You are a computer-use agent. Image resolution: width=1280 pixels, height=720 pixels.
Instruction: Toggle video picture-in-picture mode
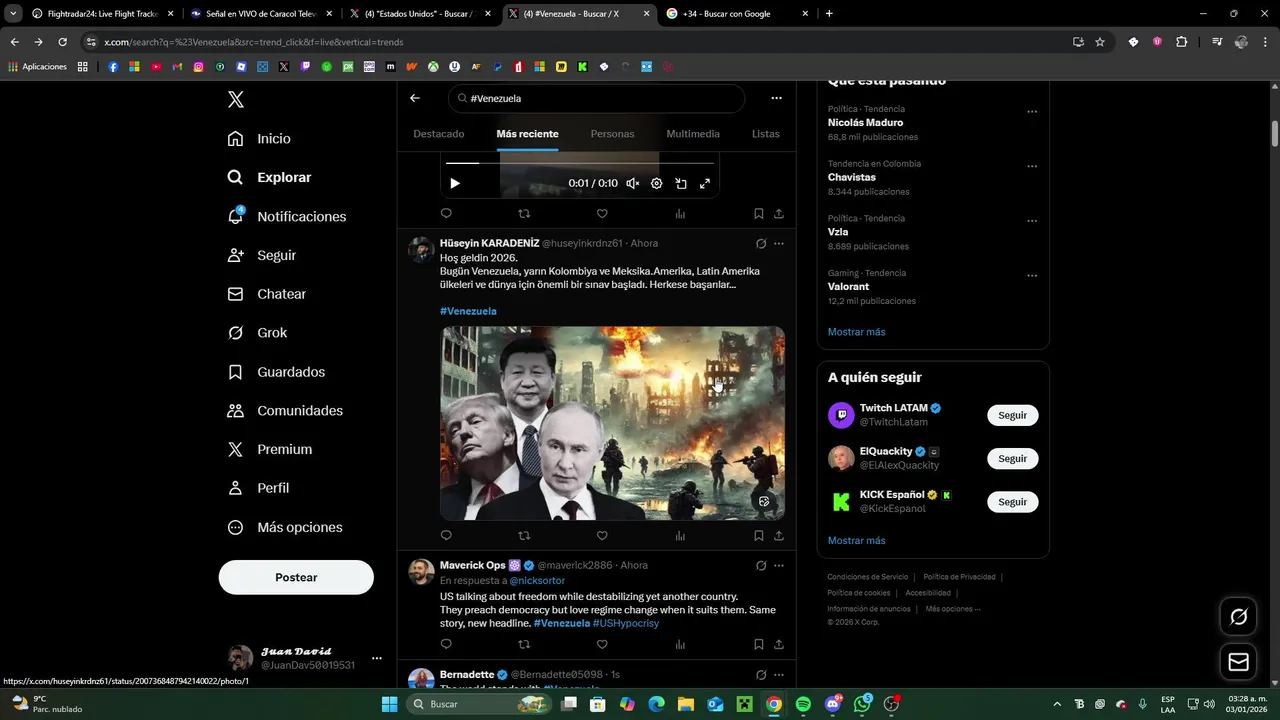pyautogui.click(x=681, y=183)
